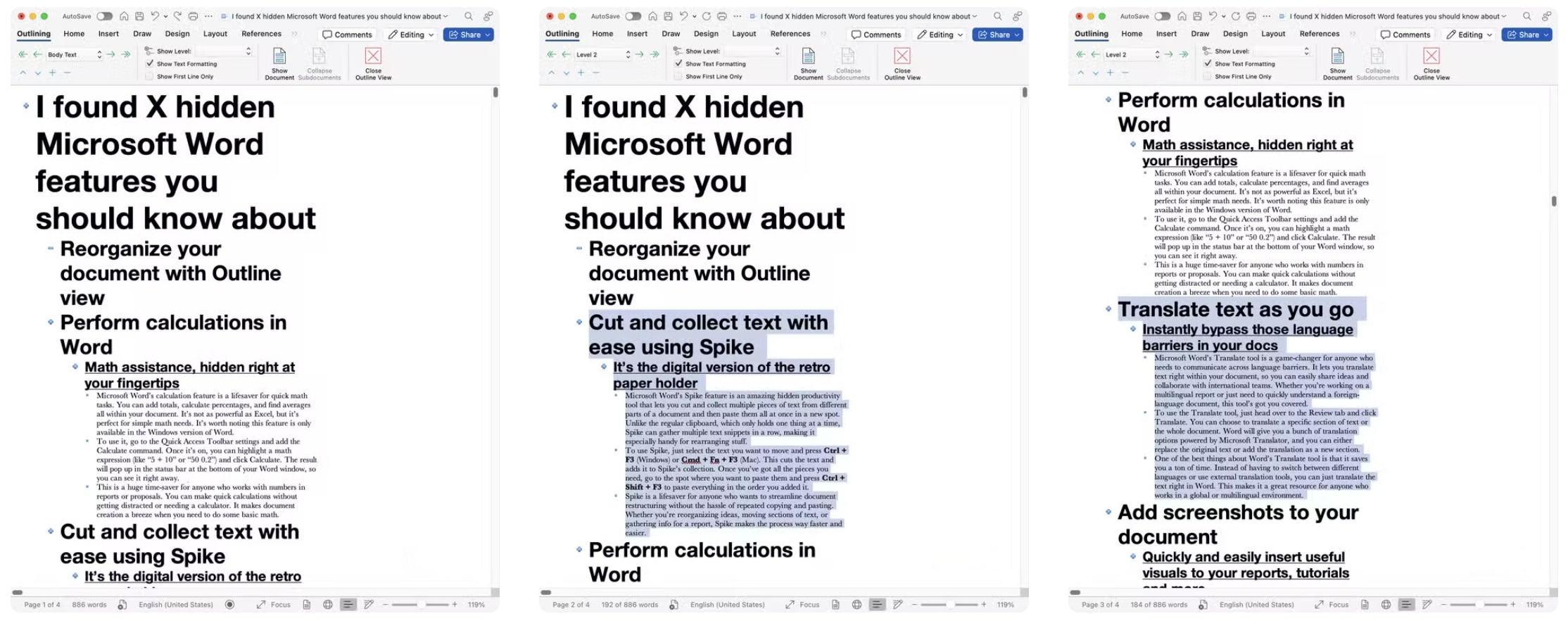Open the Show Level dropdown in left window

[223, 51]
